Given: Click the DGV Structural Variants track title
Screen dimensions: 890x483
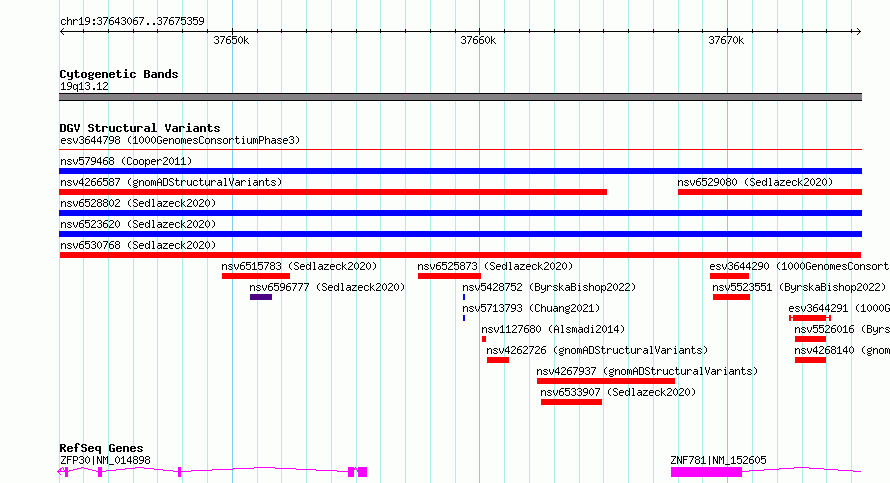Looking at the screenshot, I should [140, 128].
